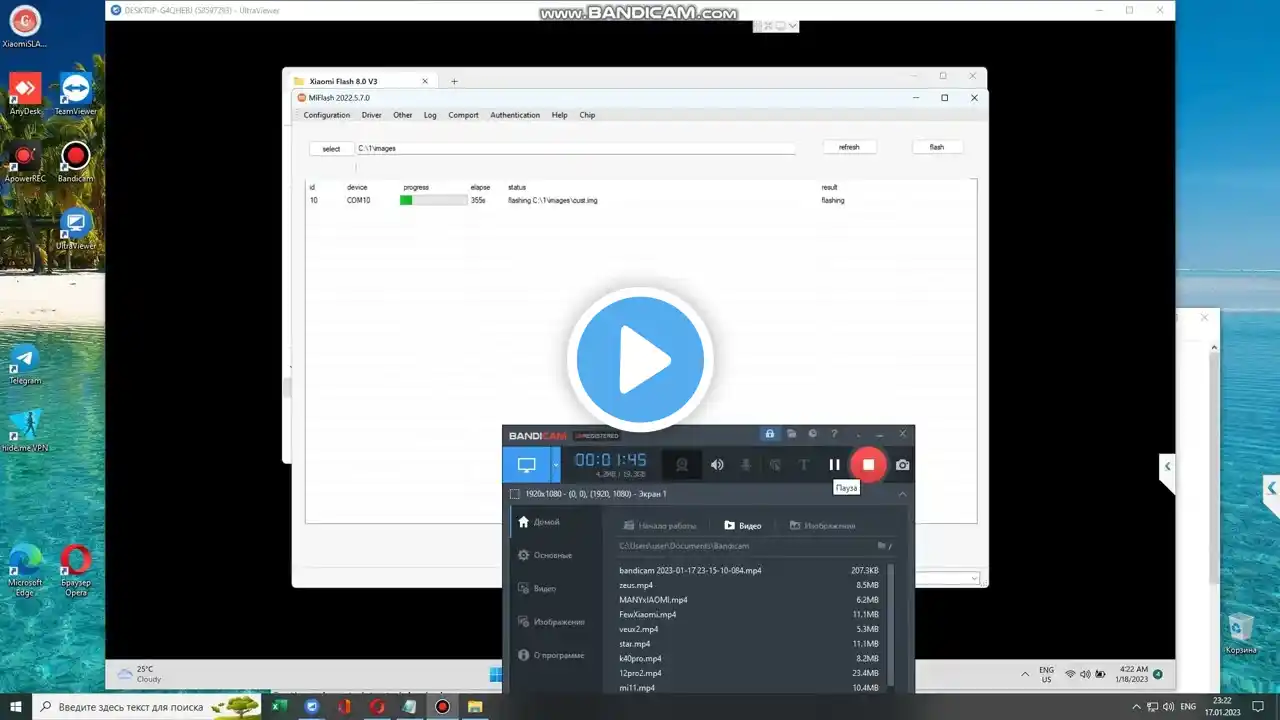Open Изображения settings in Bandicam sidebar
Image resolution: width=1280 pixels, height=720 pixels.
552,622
